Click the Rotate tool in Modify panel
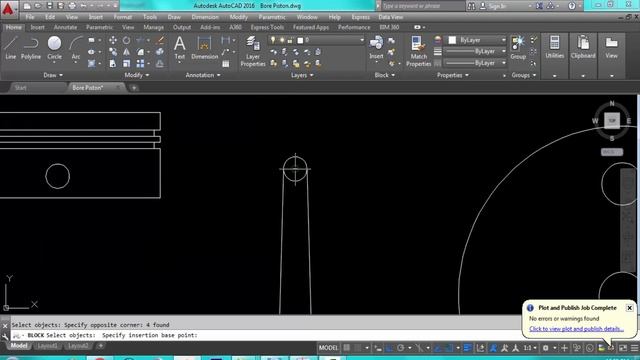The height and width of the screenshot is (360, 640). 127,40
